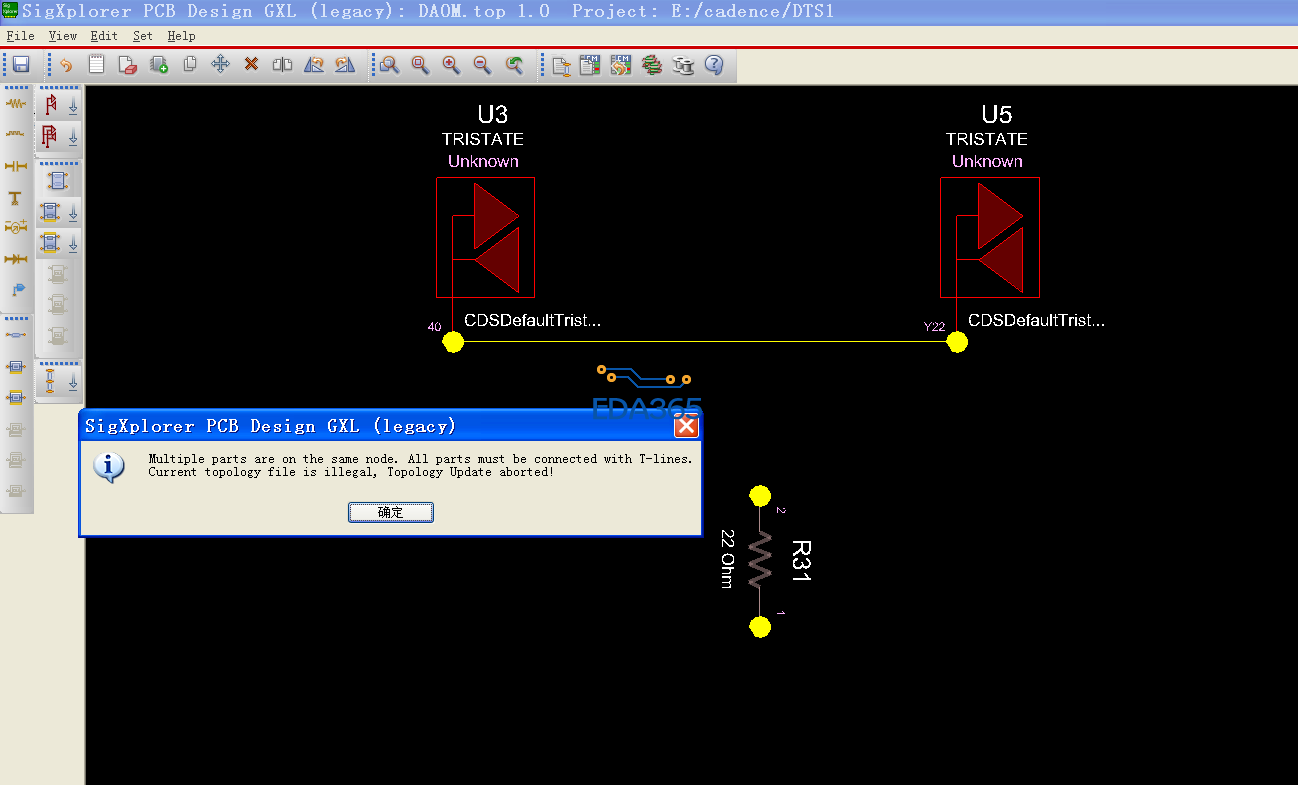Click the page-with-eraser toolbar icon

[x=128, y=65]
